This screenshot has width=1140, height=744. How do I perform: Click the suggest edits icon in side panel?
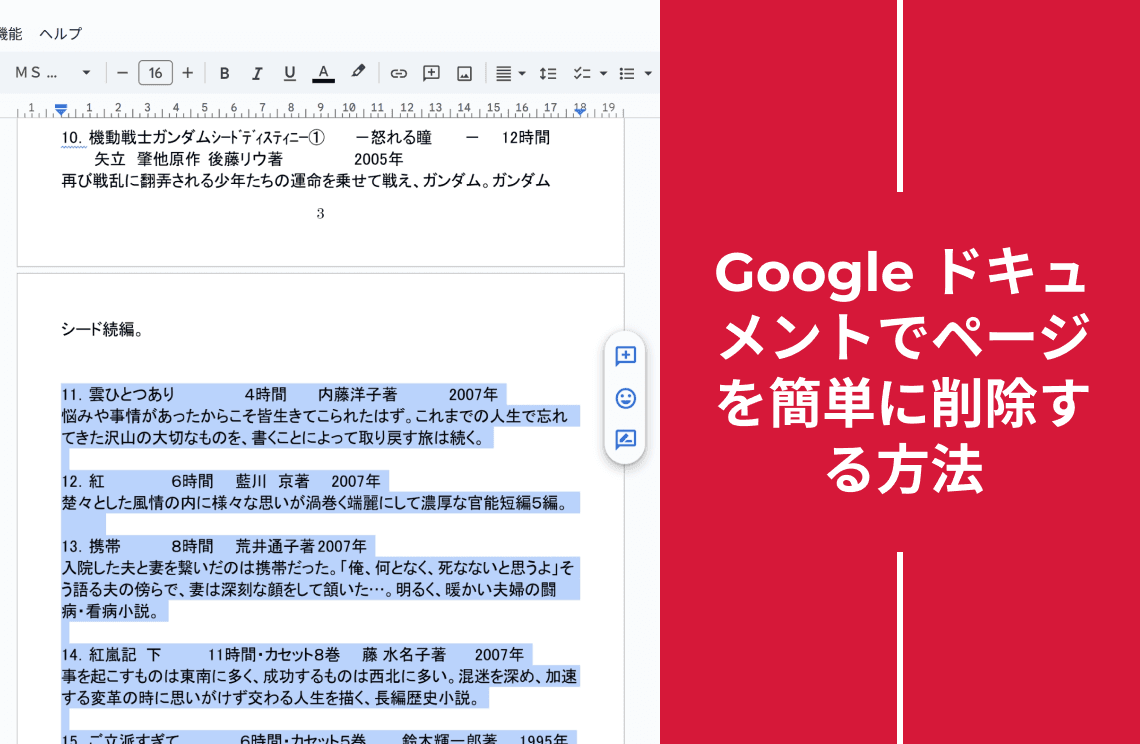coord(626,440)
